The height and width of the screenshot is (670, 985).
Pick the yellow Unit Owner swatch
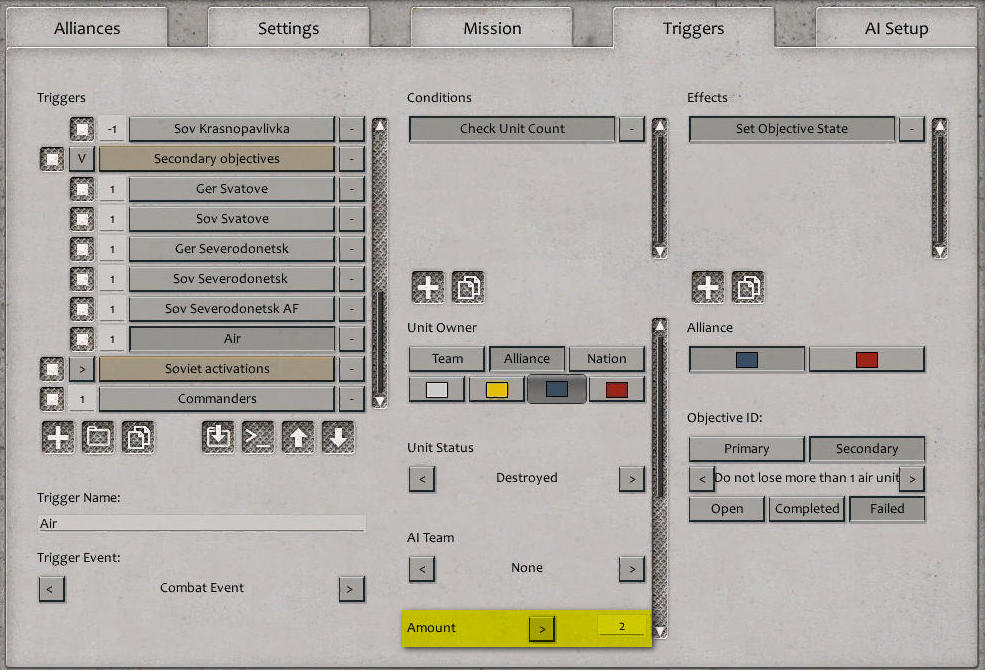(x=497, y=389)
